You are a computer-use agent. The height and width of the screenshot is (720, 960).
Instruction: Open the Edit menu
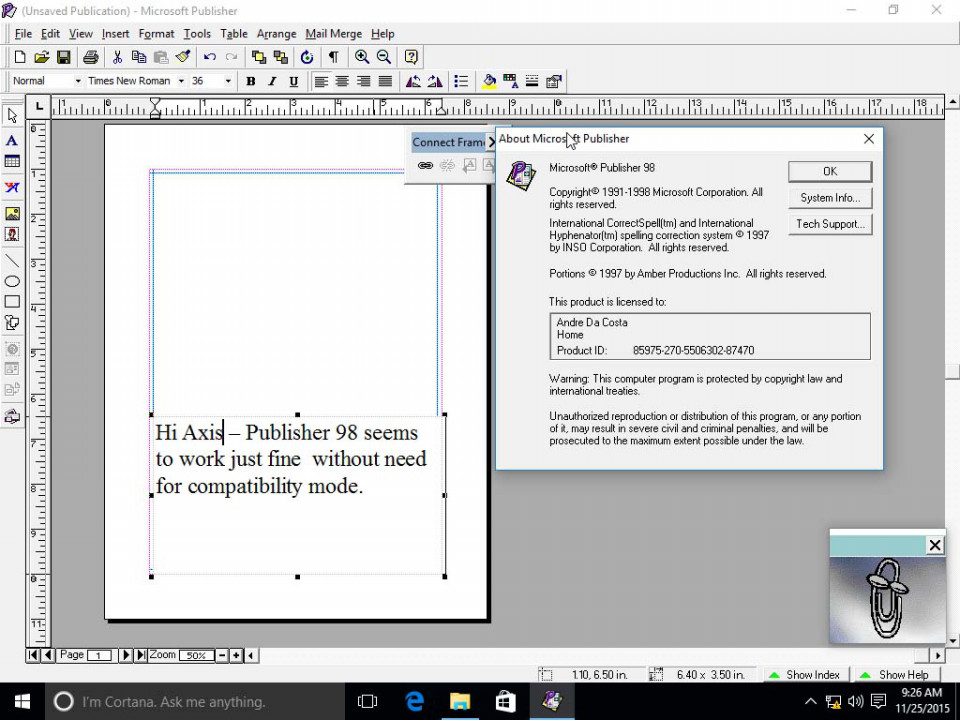(50, 34)
